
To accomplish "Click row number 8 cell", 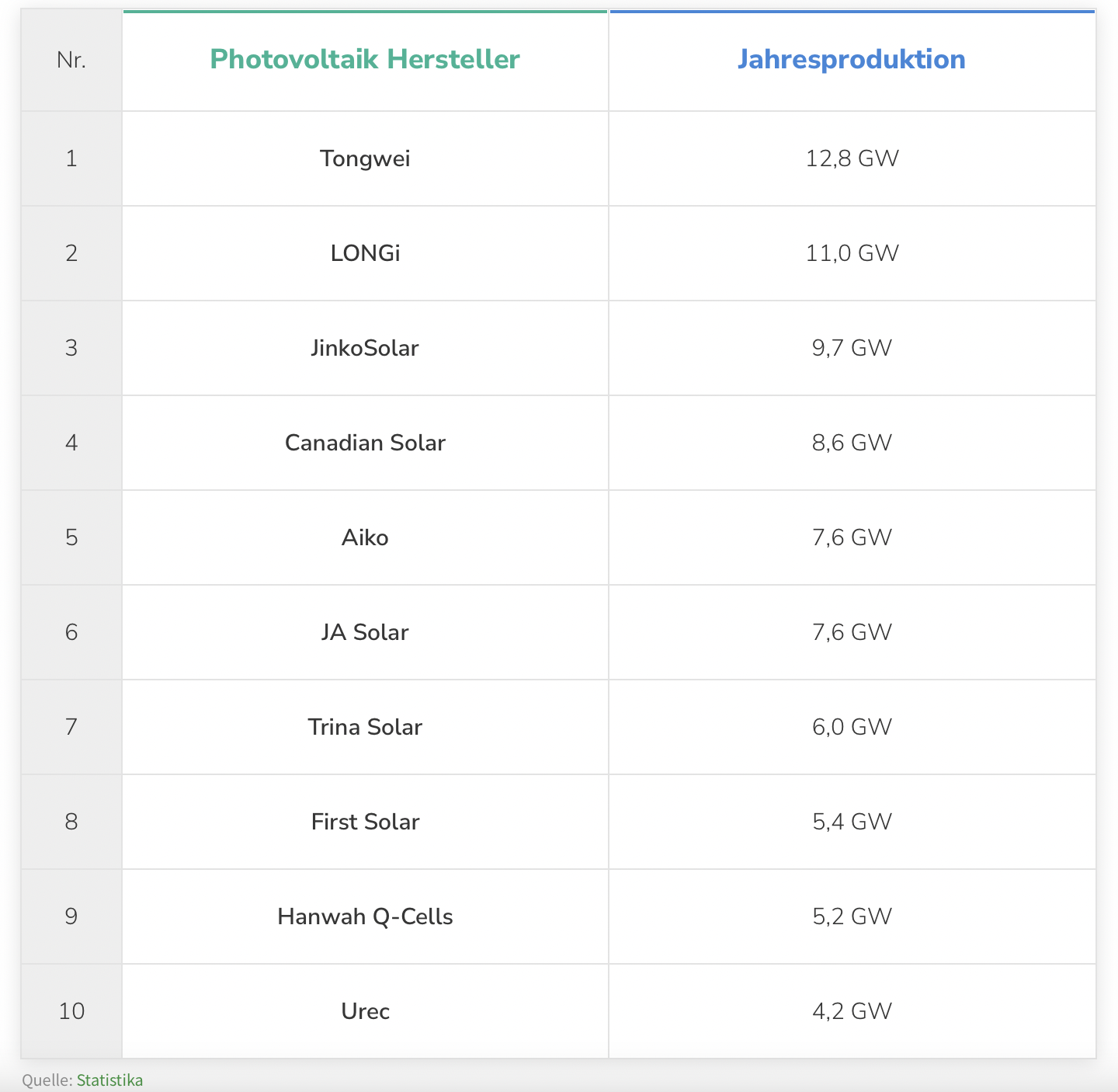I will pyautogui.click(x=71, y=822).
